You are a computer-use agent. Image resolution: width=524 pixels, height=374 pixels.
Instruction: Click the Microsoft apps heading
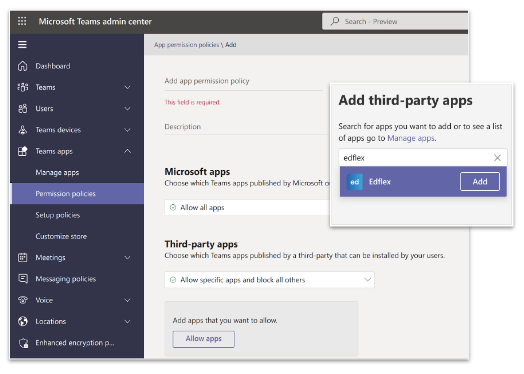tap(197, 172)
